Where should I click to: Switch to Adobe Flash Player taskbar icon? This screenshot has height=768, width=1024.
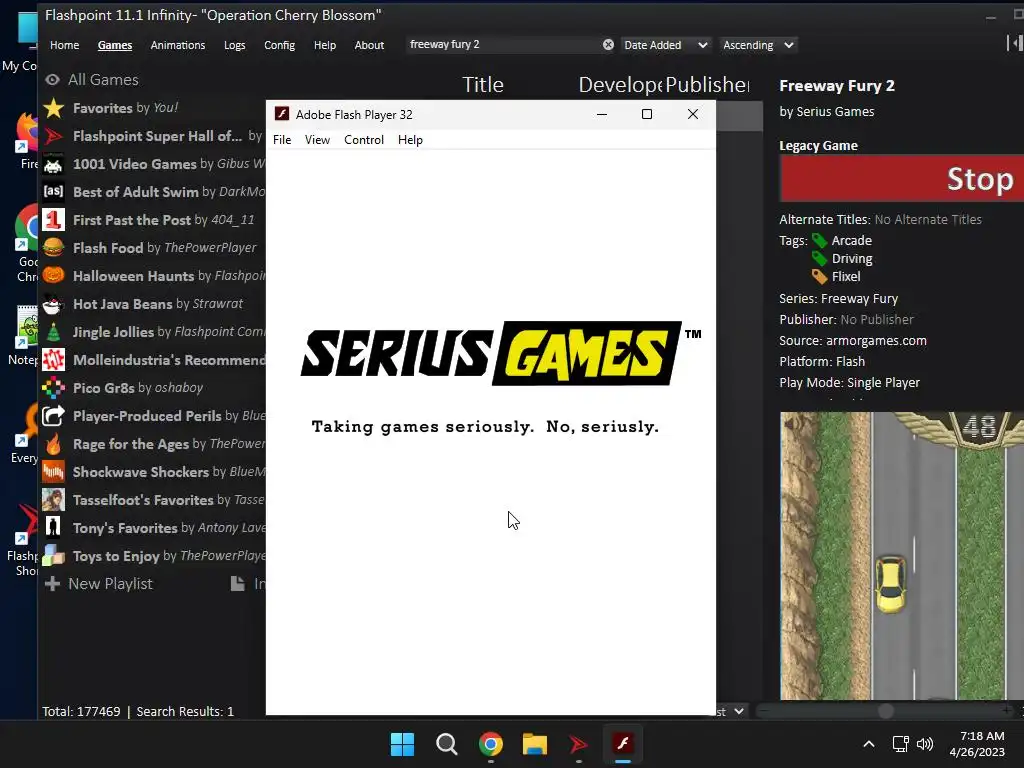coord(622,744)
